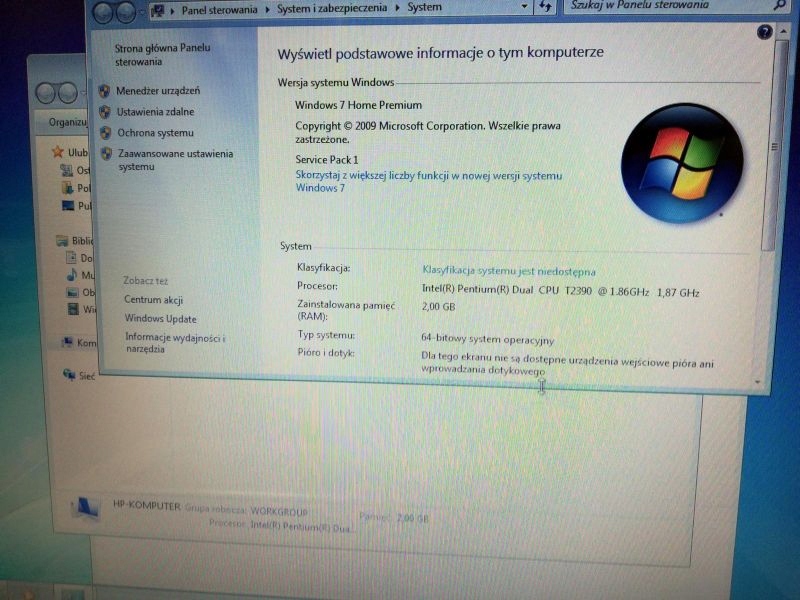Click the search magnifier icon
The height and width of the screenshot is (600, 800).
[779, 5]
